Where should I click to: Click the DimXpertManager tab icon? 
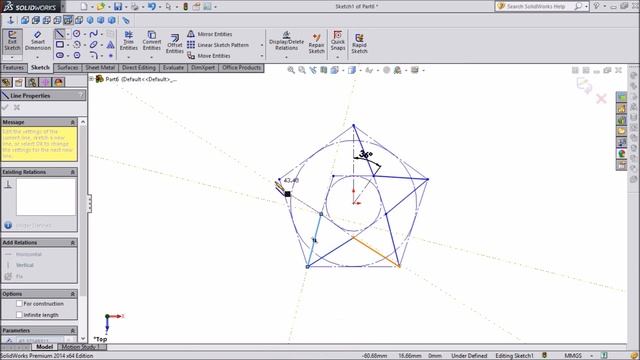(45, 82)
